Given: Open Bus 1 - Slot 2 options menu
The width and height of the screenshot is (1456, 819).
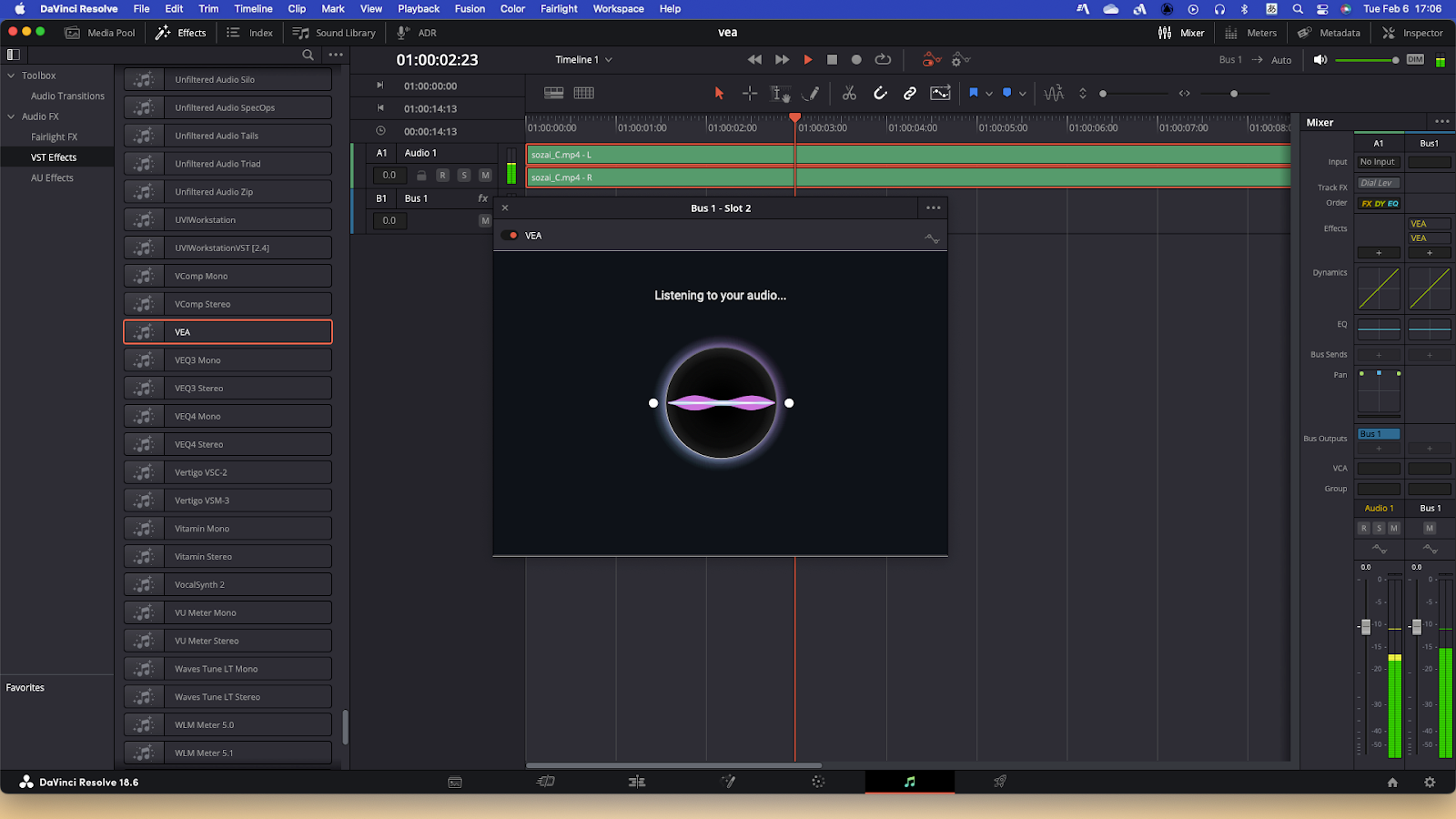Looking at the screenshot, I should pos(934,208).
